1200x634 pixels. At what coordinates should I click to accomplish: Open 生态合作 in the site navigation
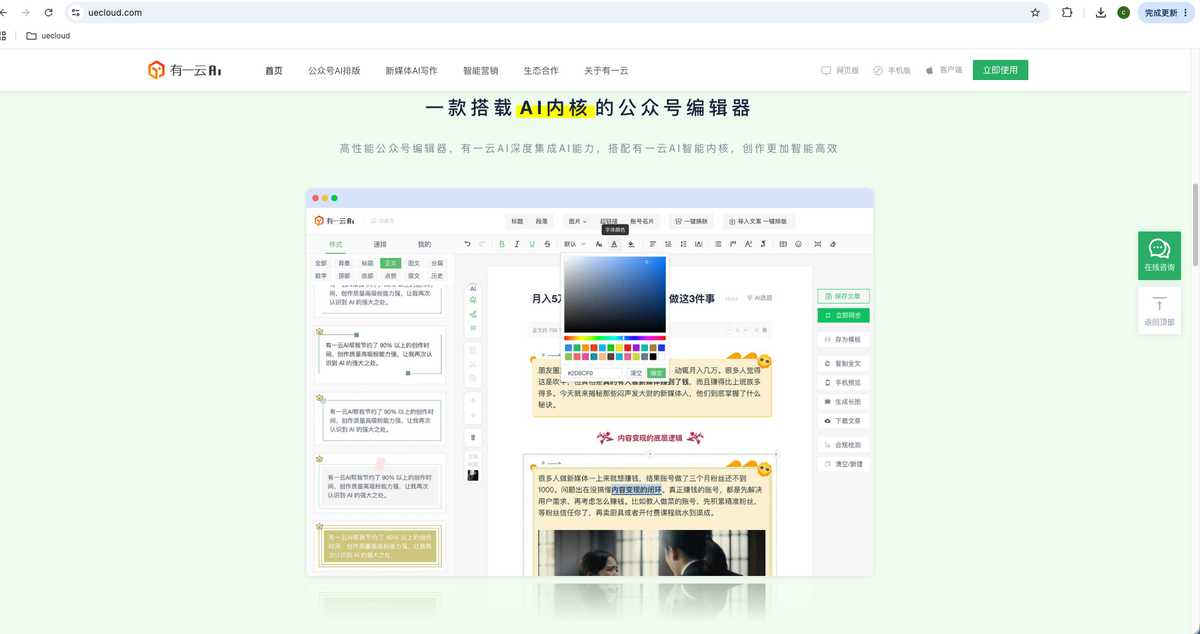tap(541, 71)
